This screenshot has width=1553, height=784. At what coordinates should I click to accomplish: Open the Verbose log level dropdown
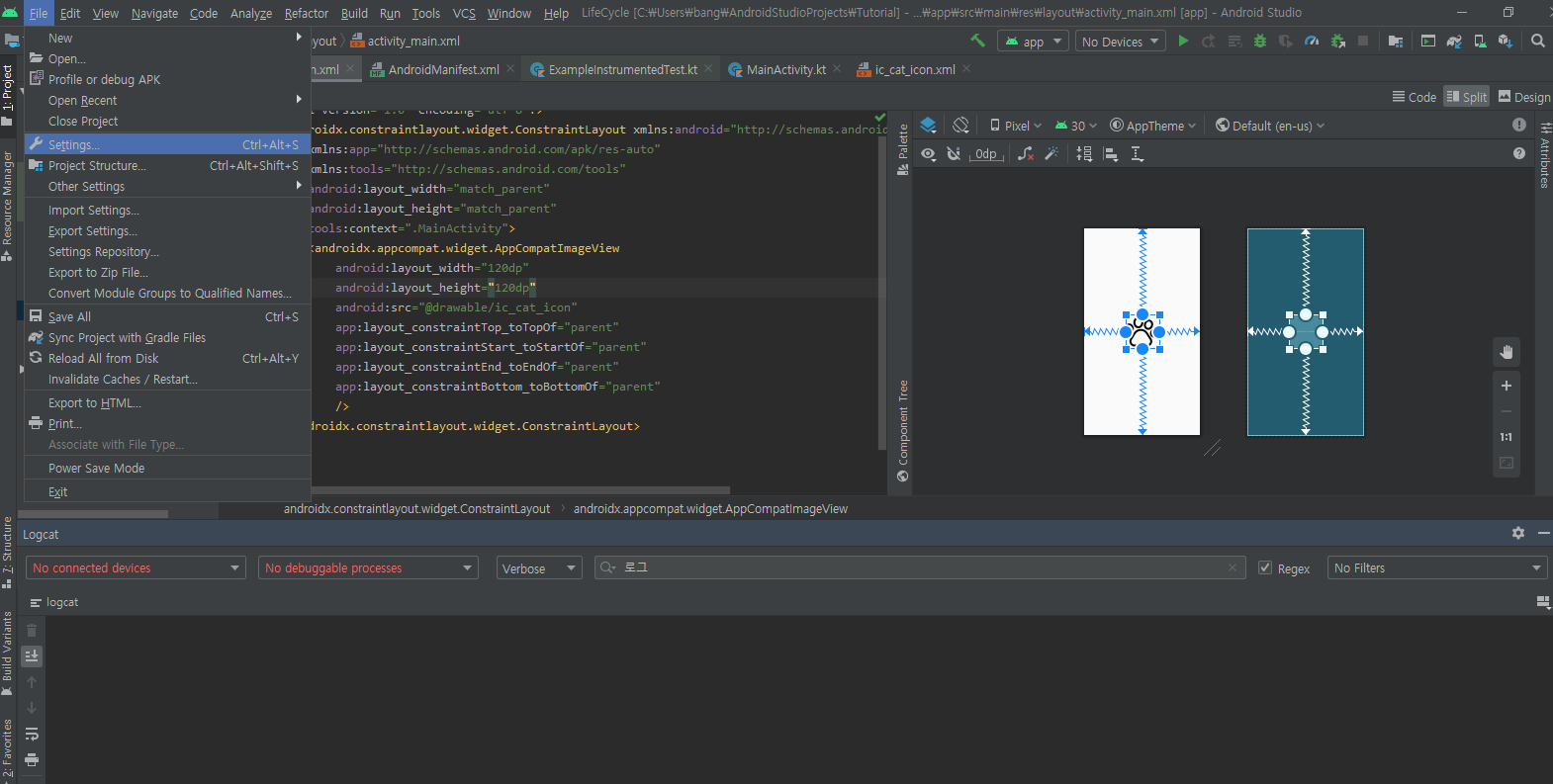[x=539, y=567]
